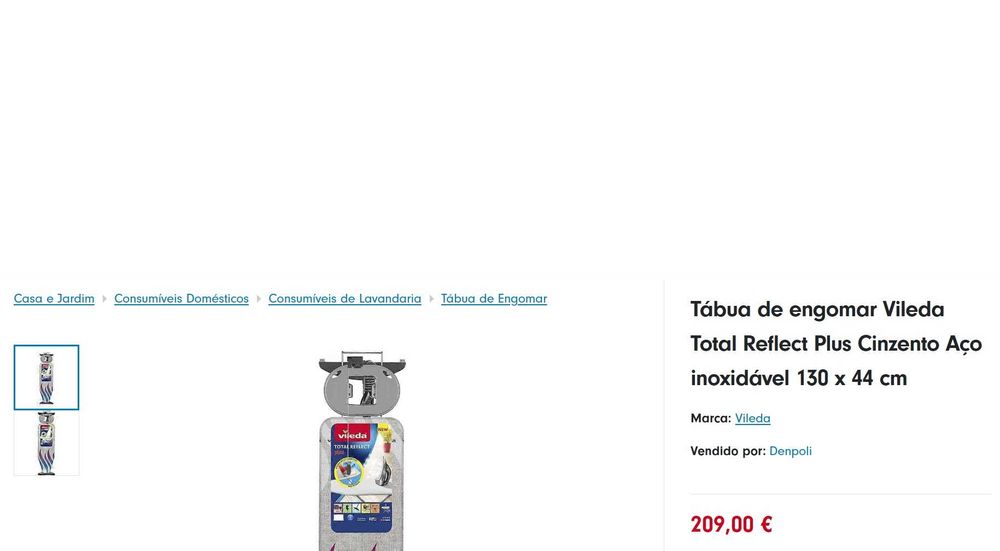Click the Tábua de engomar Vileda product title
This screenshot has height=551, width=1000.
pos(836,344)
